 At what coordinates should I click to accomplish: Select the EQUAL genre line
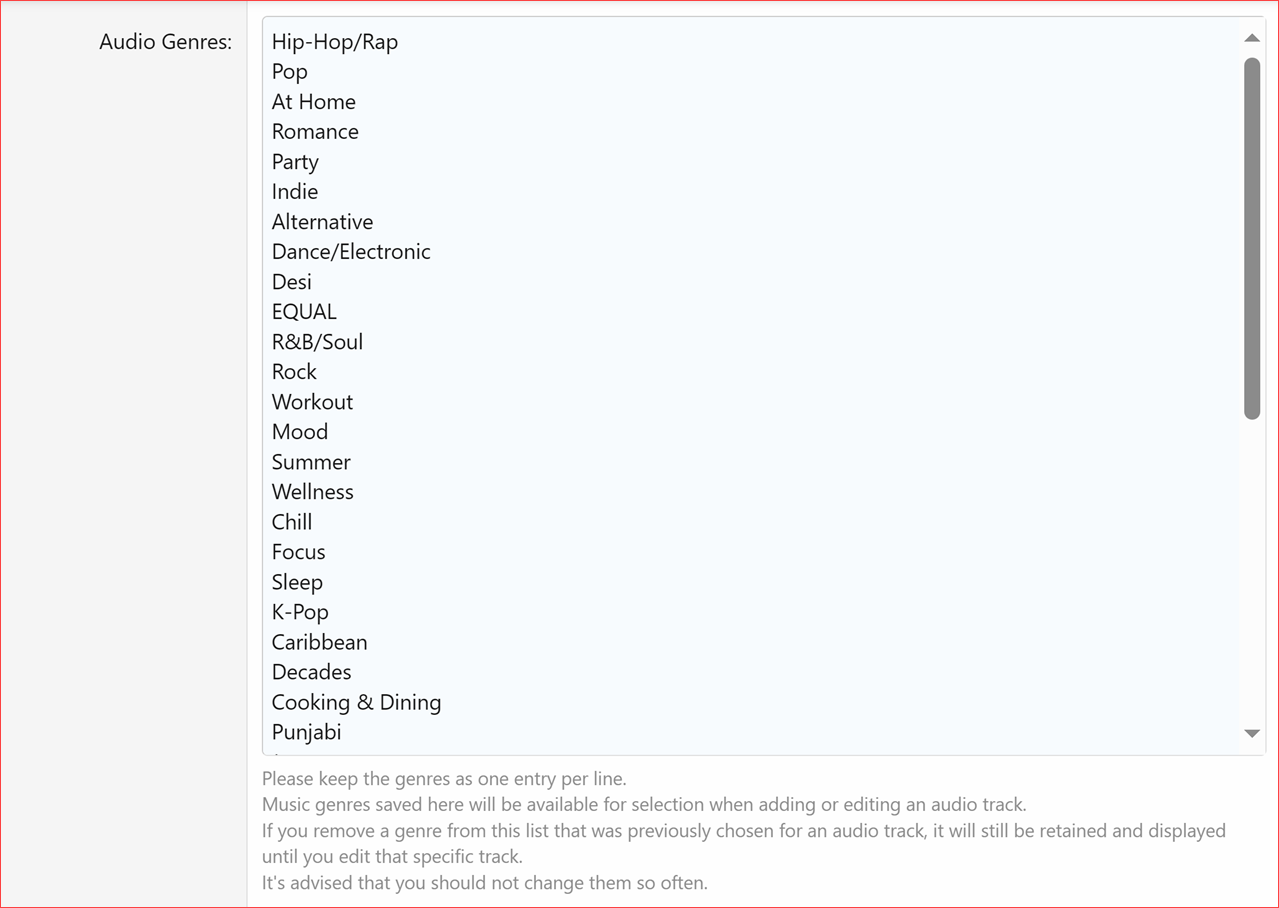(303, 311)
